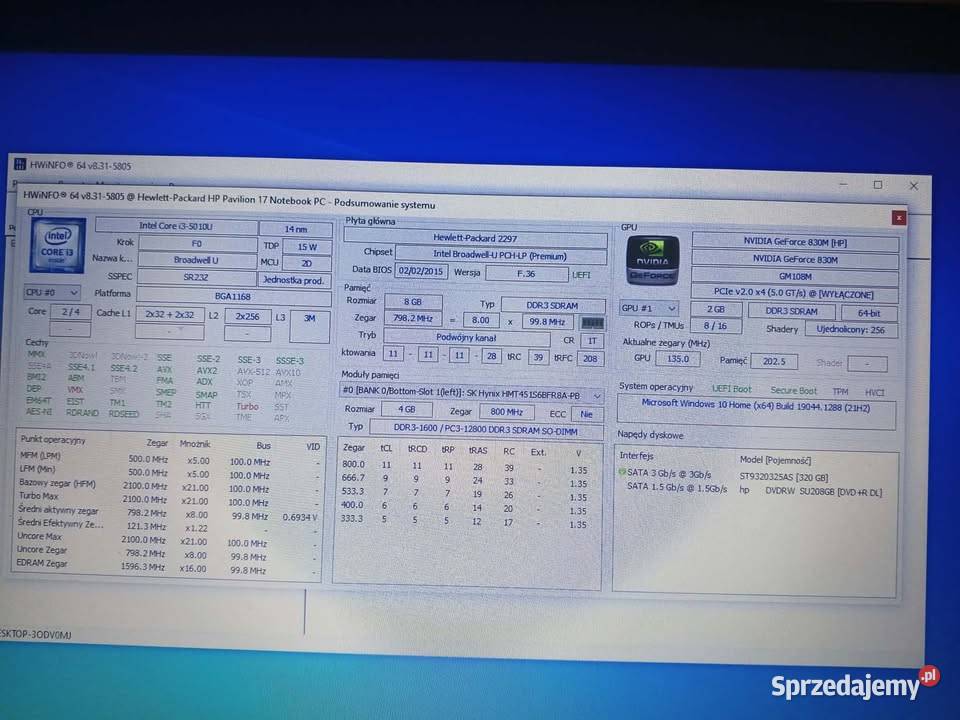
Task: Click the 202.5 GPU memory clock value
Action: [774, 361]
